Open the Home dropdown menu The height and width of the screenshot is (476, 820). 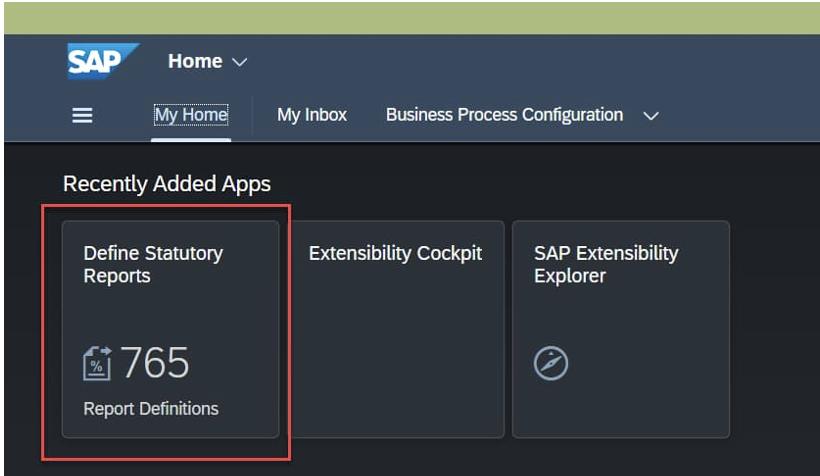coord(208,62)
